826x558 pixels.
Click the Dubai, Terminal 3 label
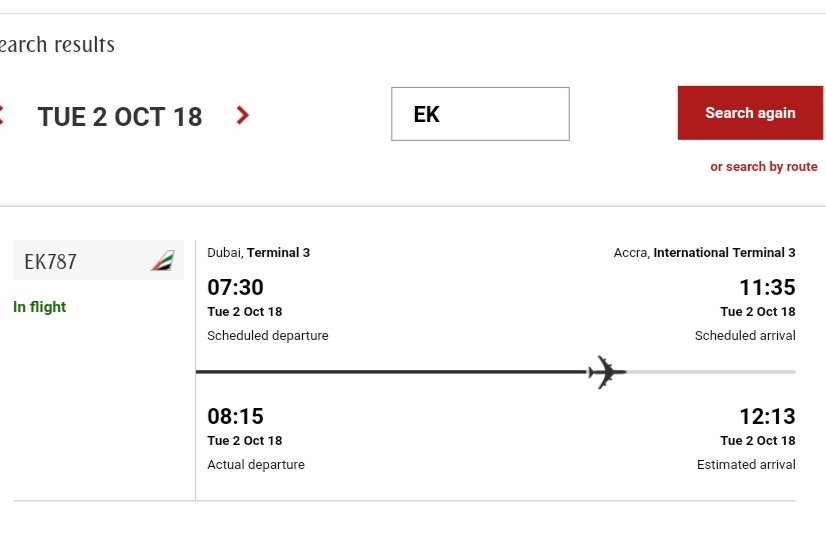(259, 252)
